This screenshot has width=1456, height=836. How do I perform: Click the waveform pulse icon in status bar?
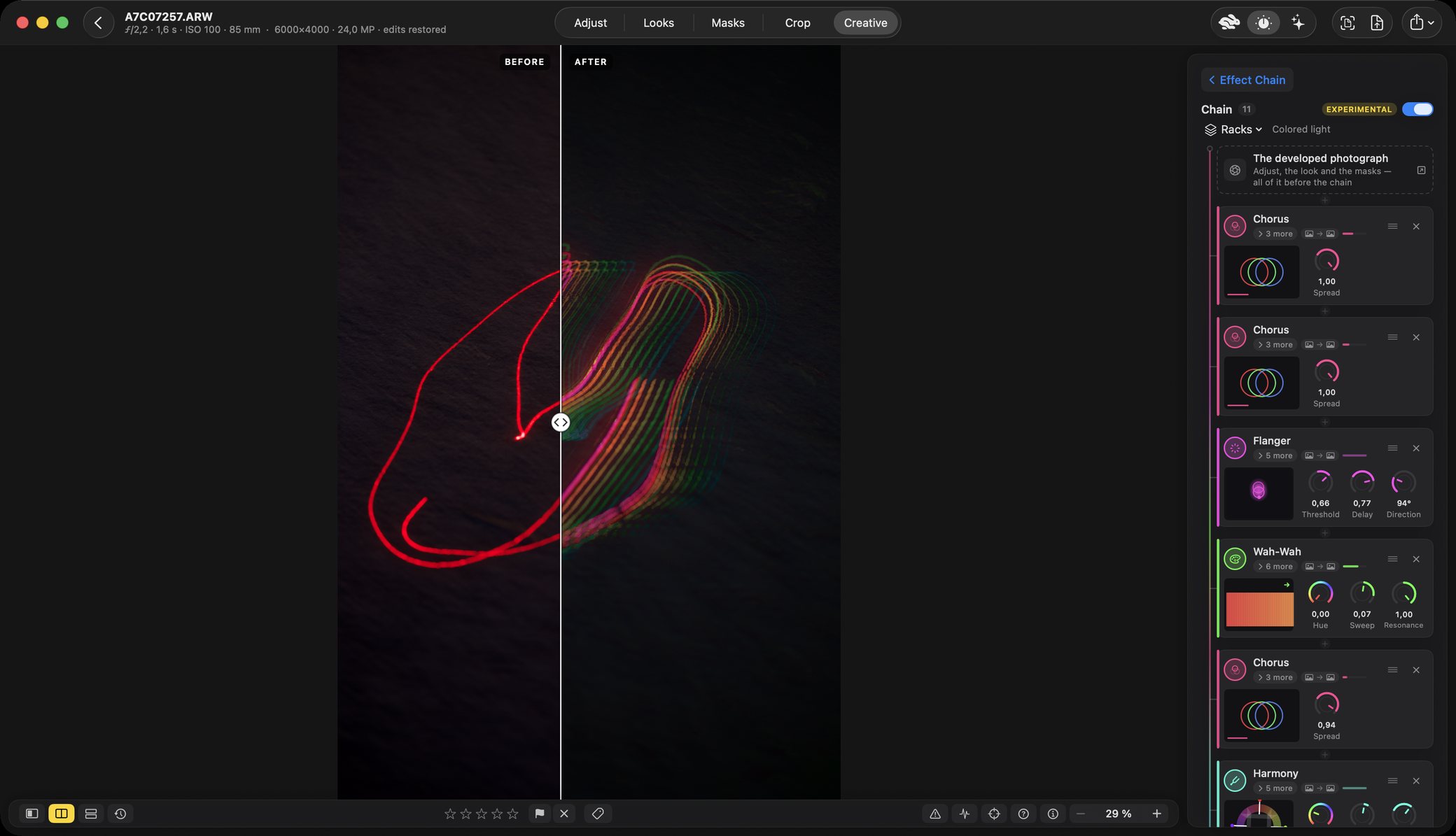(x=965, y=814)
